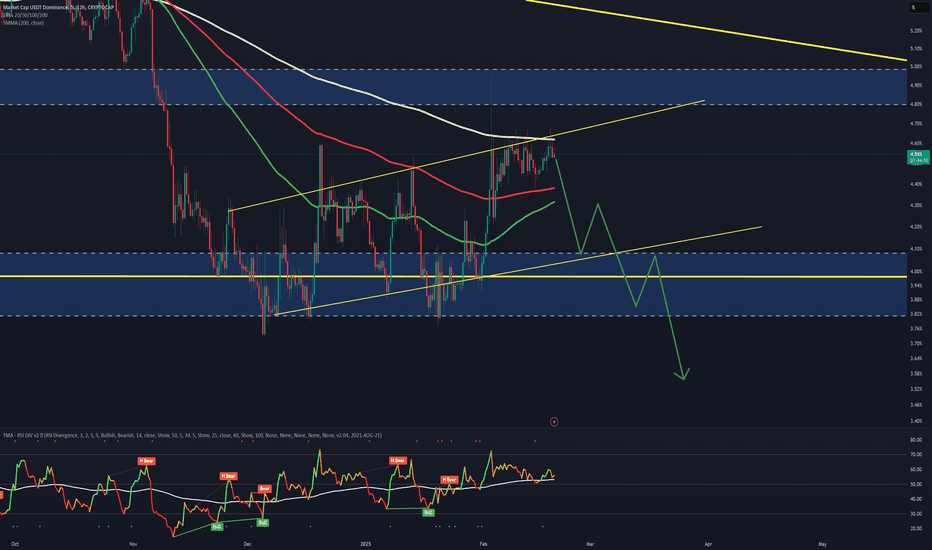
Task: Click the Oct label on time axis
Action: [15, 544]
